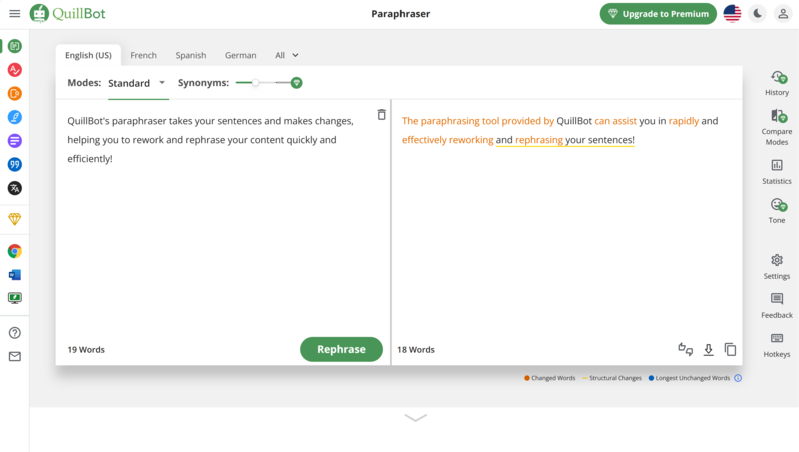The width and height of the screenshot is (799, 452).
Task: Click the trash icon to delete input text
Action: [381, 115]
